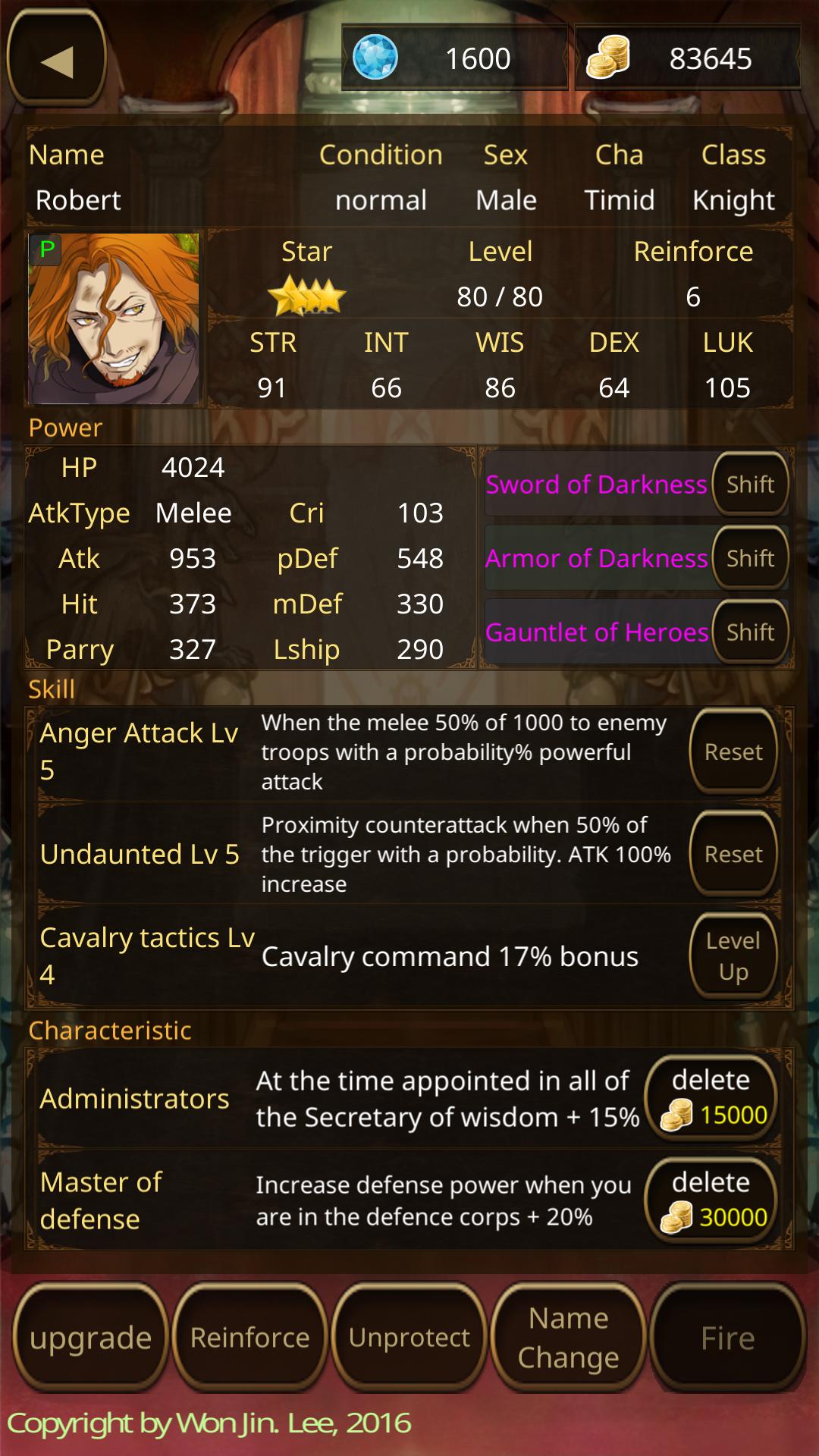
Task: Tap the blue gem currency icon
Action: point(375,58)
